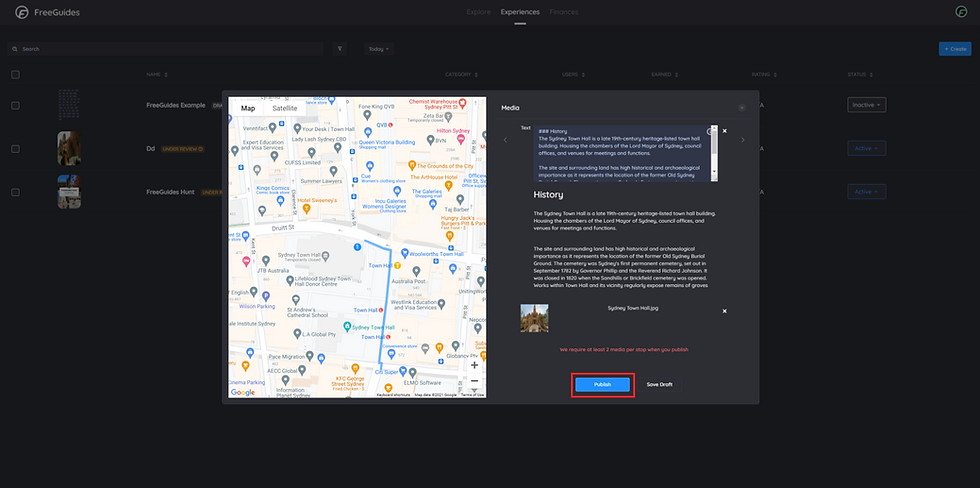This screenshot has width=980, height=488.
Task: Click the FreeGuides logo icon
Action: click(22, 12)
